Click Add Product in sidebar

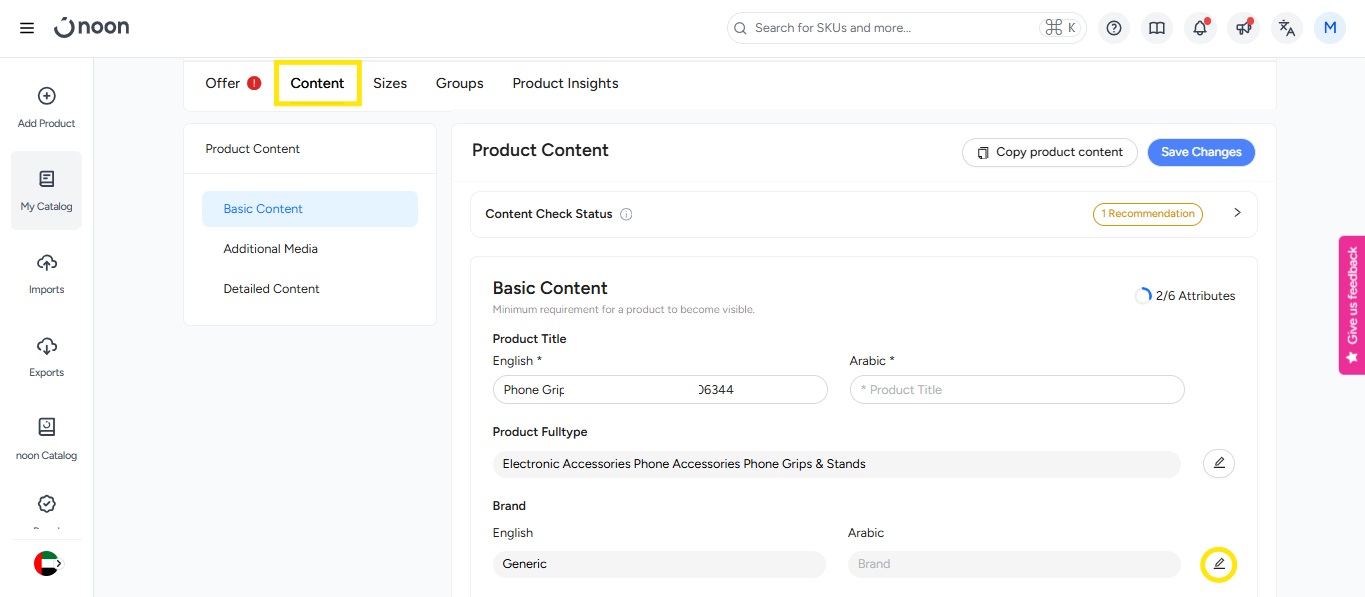click(x=46, y=108)
